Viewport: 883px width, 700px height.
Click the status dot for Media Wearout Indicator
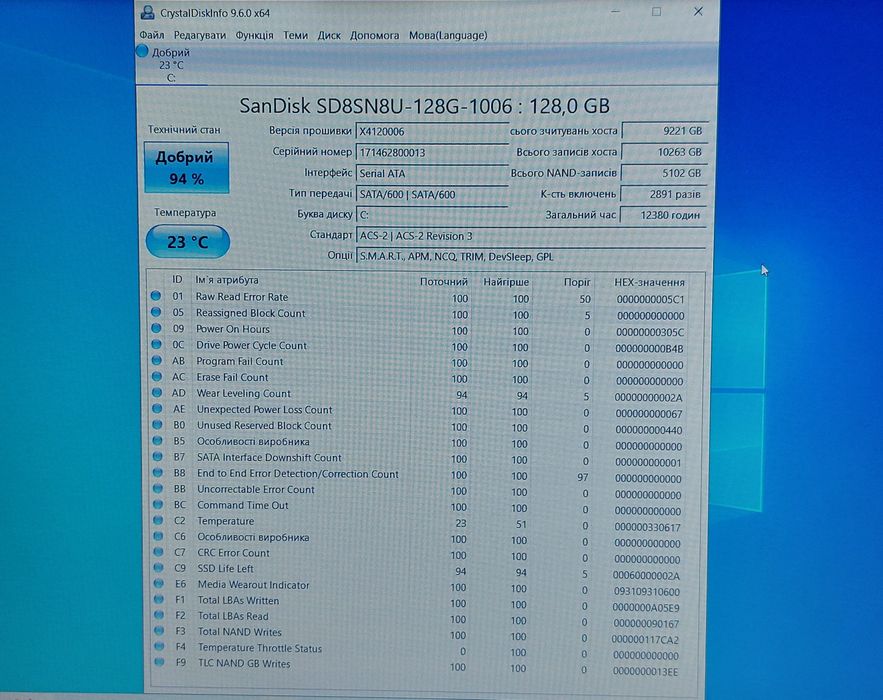159,584
